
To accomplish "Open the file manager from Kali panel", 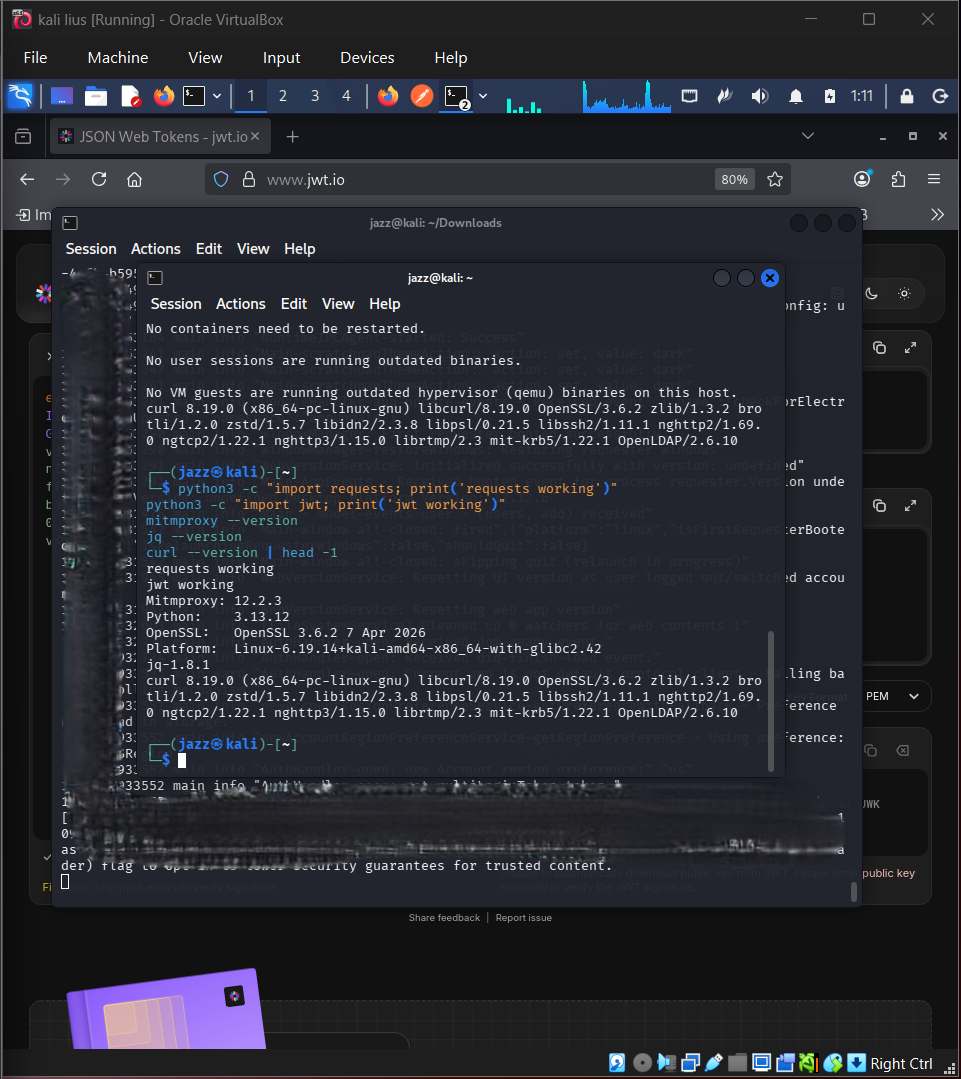I will [96, 96].
